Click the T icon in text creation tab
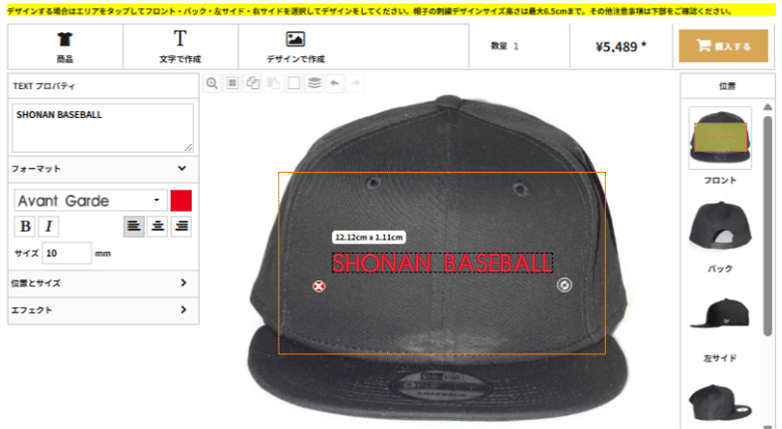The height and width of the screenshot is (429, 782). pyautogui.click(x=180, y=38)
